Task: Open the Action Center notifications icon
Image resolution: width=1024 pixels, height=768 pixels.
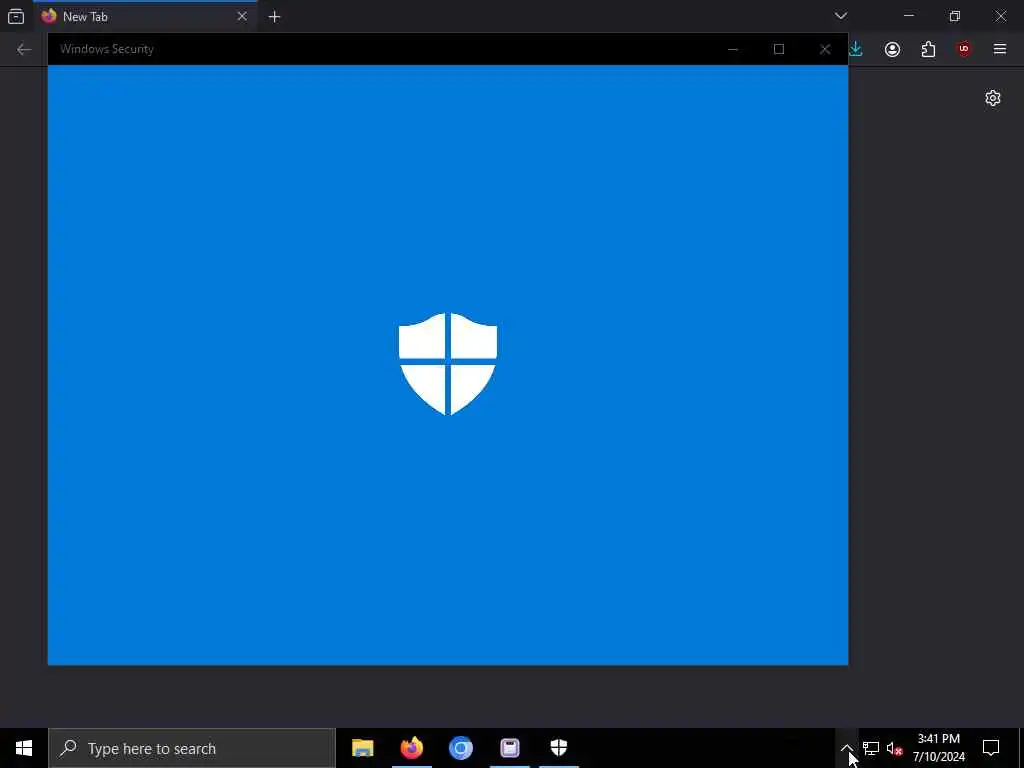Action: pos(991,748)
